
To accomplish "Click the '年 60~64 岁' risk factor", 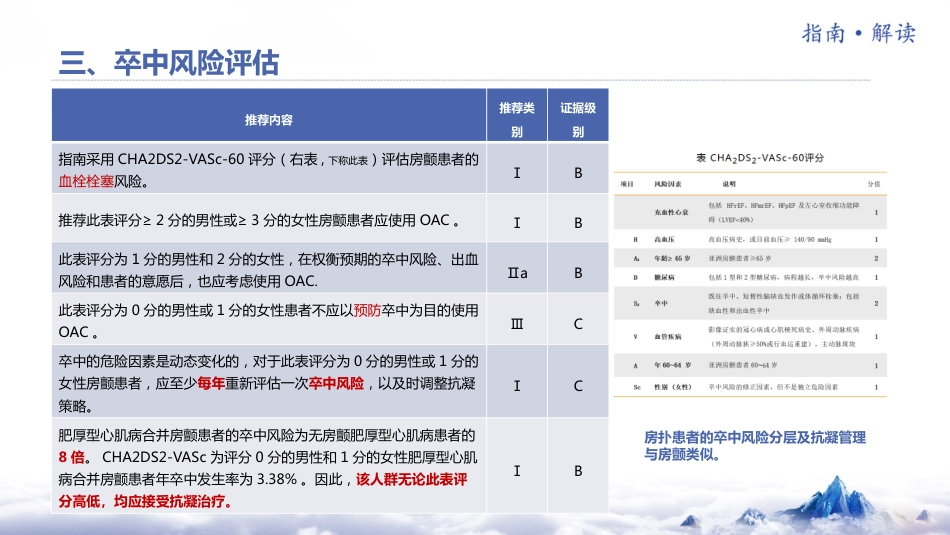I will click(x=673, y=365).
